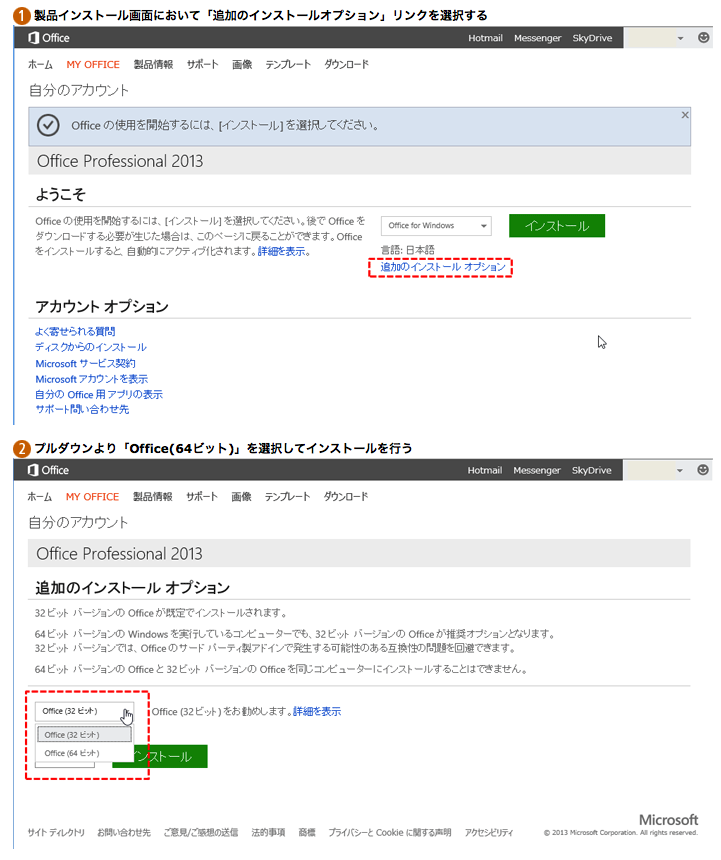Screen dimensions: 721x860
Task: Open サポート in the bottom navigation
Action: (x=202, y=497)
